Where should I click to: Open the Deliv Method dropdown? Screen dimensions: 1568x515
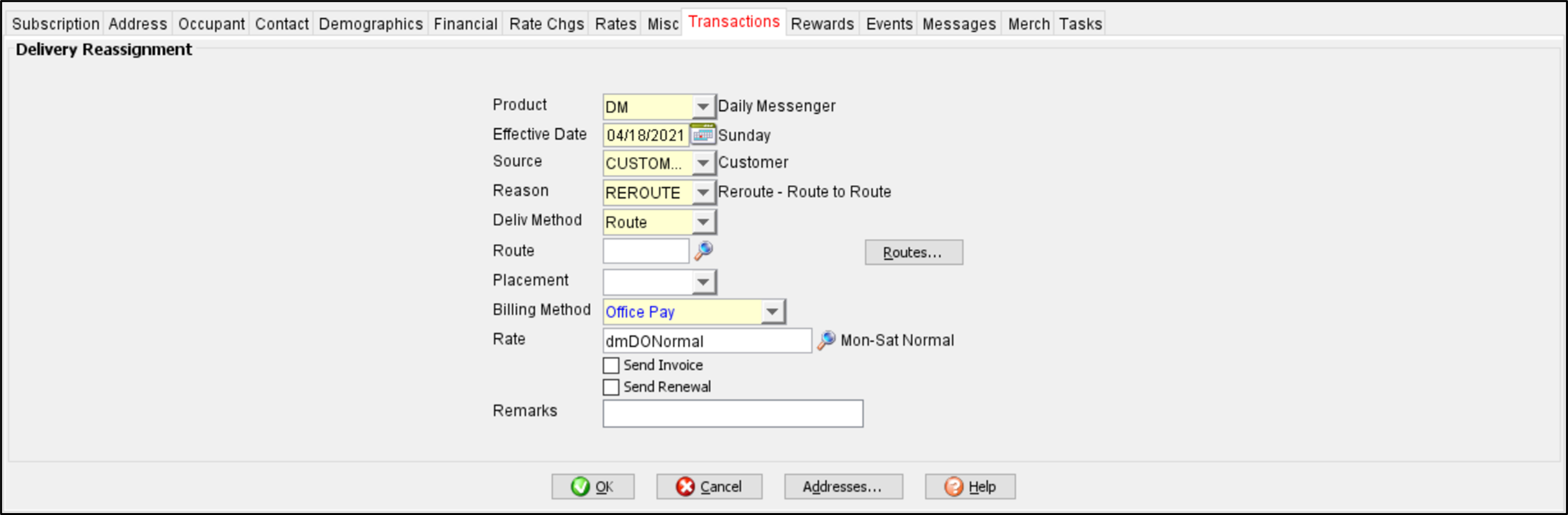[x=703, y=221]
